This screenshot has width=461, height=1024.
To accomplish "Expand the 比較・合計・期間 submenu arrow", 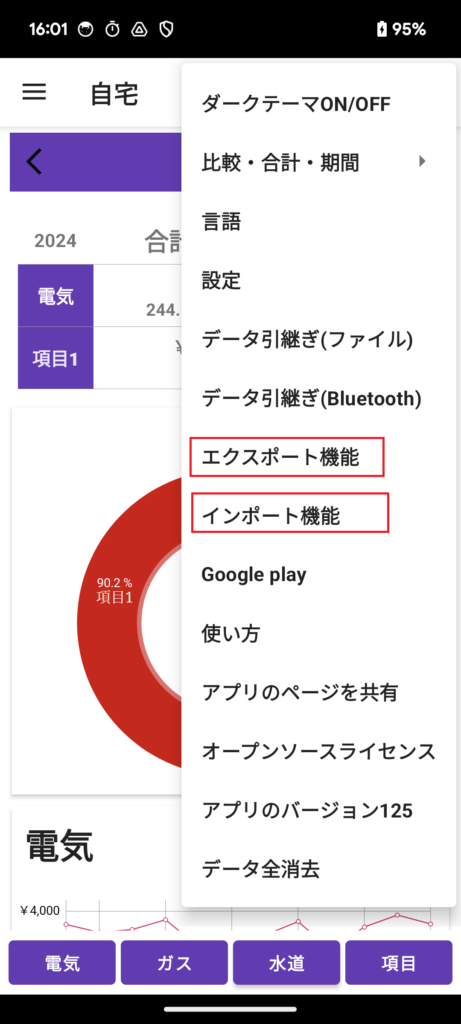I will coord(422,161).
